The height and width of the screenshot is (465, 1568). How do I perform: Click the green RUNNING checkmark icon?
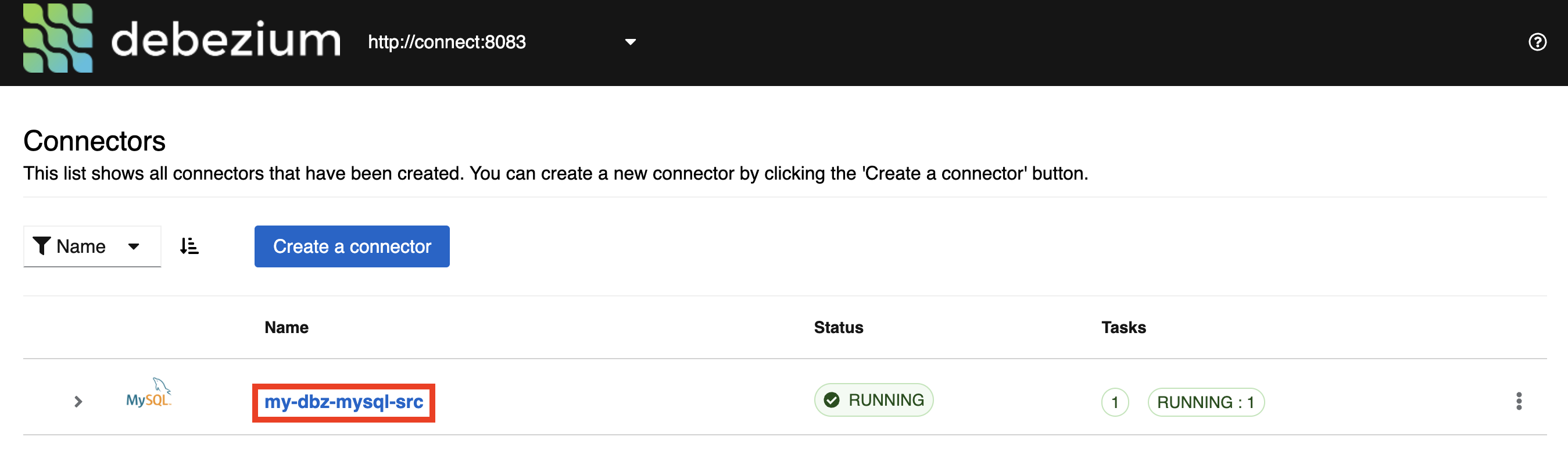point(832,400)
